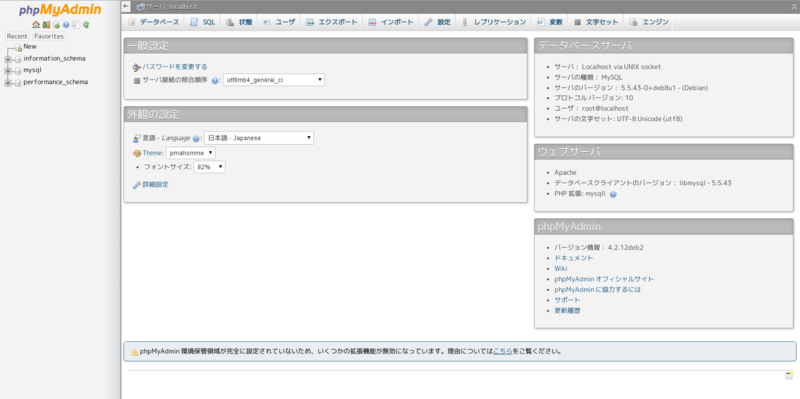This screenshot has width=800, height=399.
Task: Click the phpMyAdmin logo
Action: pos(60,10)
